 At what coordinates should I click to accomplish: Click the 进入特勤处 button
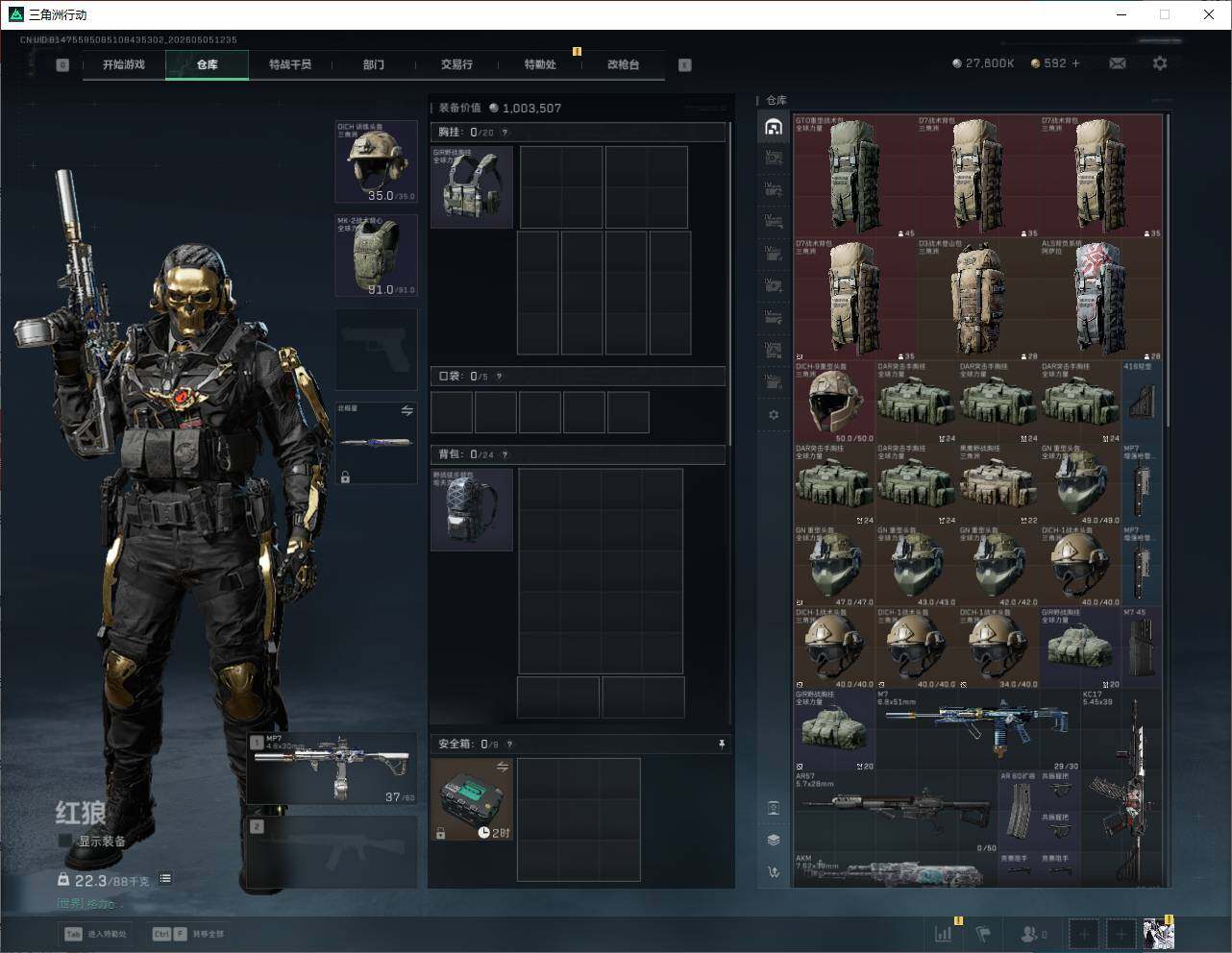(x=95, y=934)
